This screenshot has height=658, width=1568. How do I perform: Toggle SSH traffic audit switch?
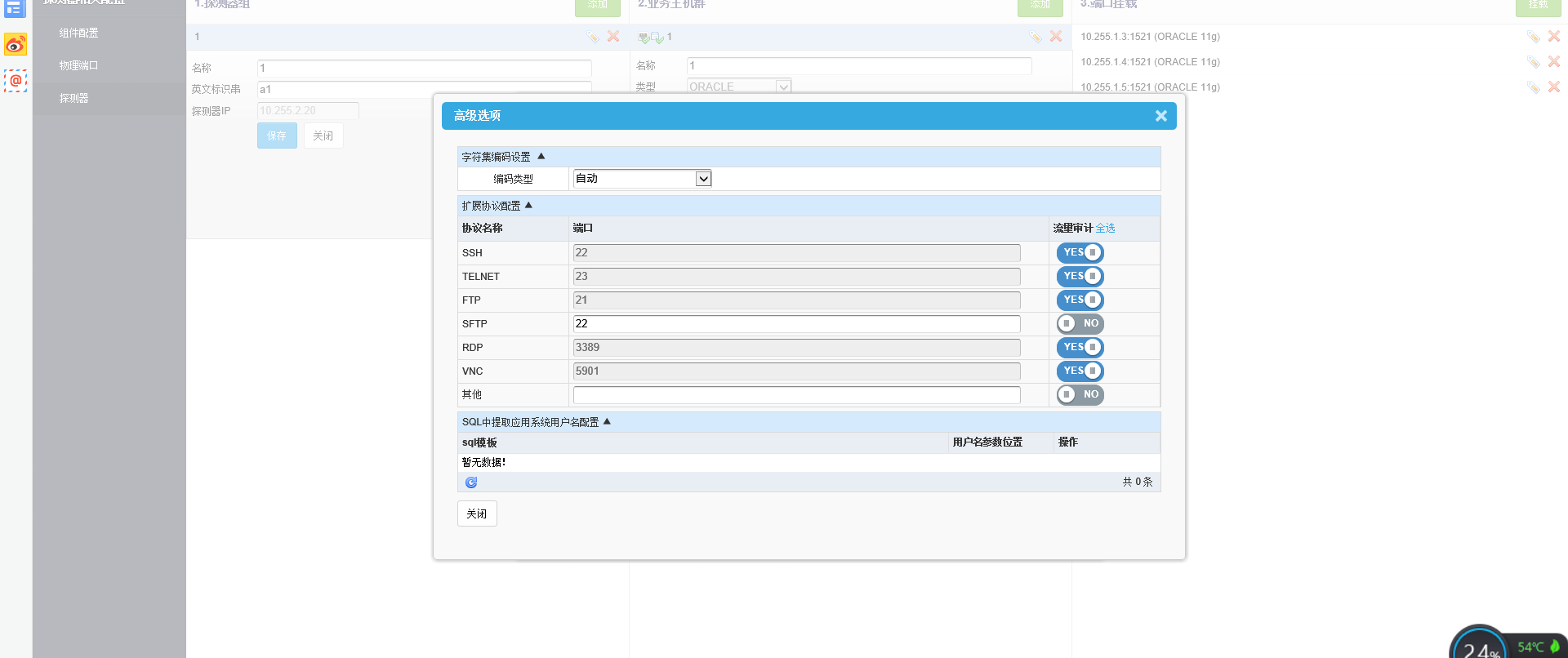tap(1080, 253)
